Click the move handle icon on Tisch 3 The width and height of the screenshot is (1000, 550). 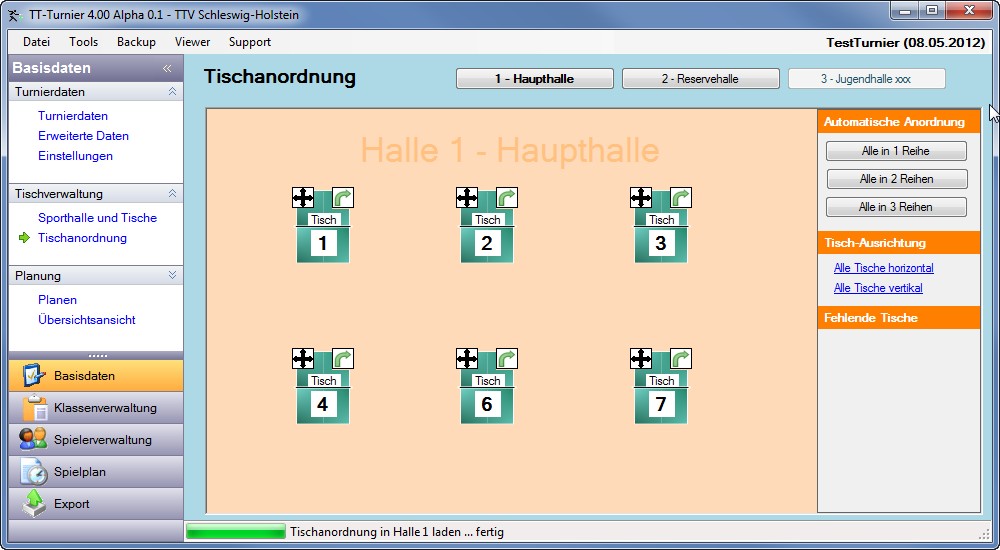[x=641, y=198]
